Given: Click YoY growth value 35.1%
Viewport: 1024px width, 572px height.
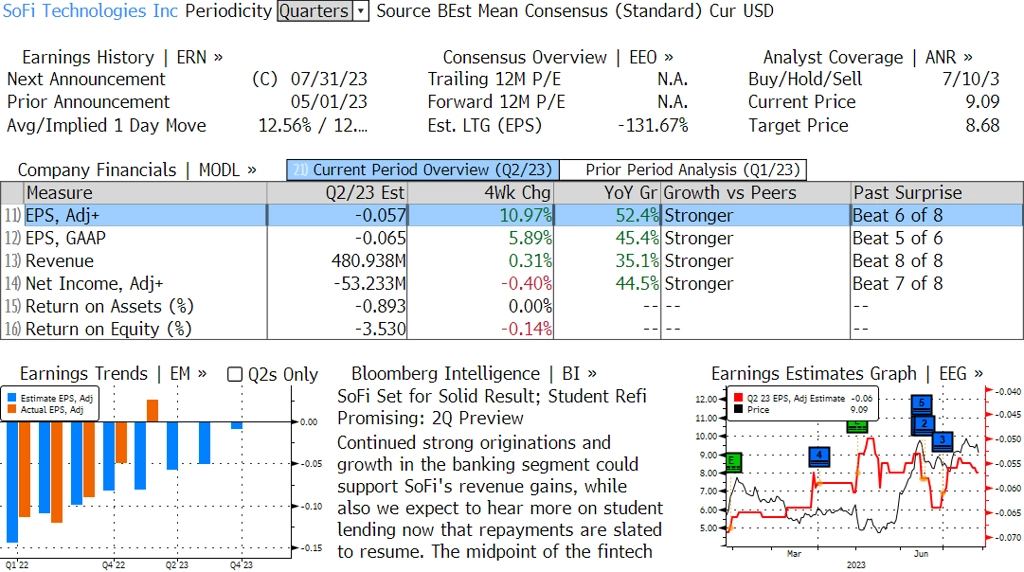Looking at the screenshot, I should click(x=637, y=261).
